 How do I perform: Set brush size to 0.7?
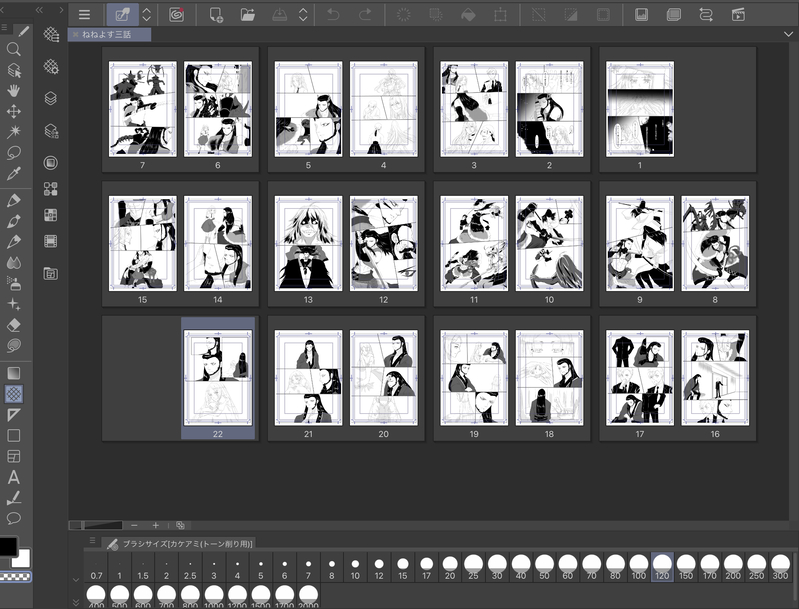tap(96, 567)
